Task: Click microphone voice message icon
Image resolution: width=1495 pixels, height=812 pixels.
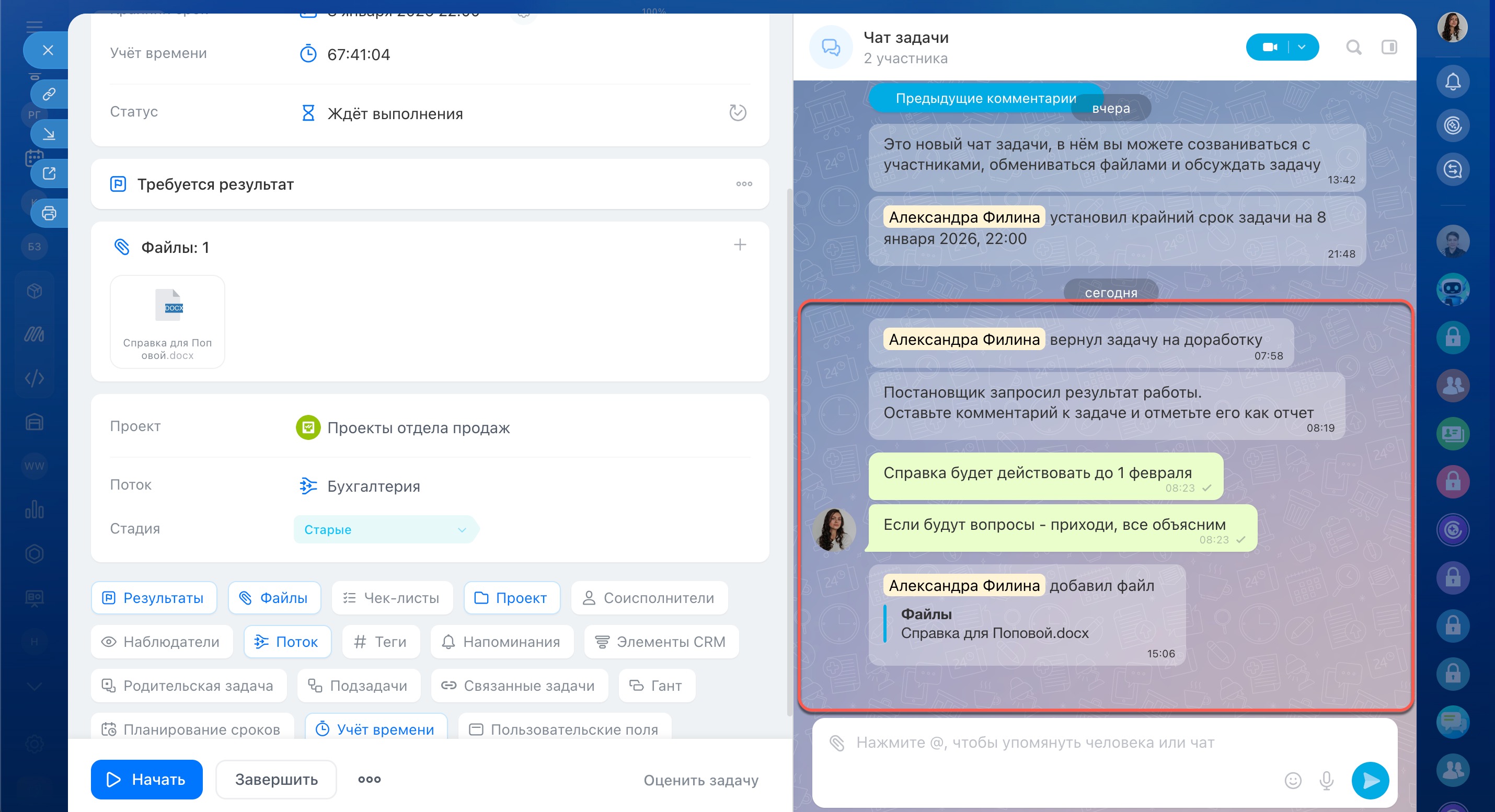Action: tap(1327, 780)
